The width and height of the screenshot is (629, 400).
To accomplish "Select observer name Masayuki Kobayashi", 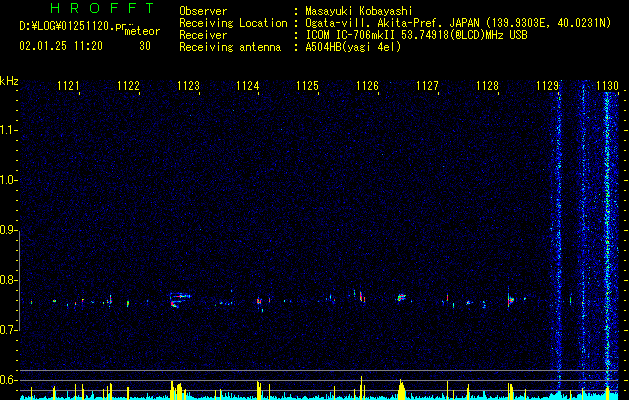I will pos(359,11).
